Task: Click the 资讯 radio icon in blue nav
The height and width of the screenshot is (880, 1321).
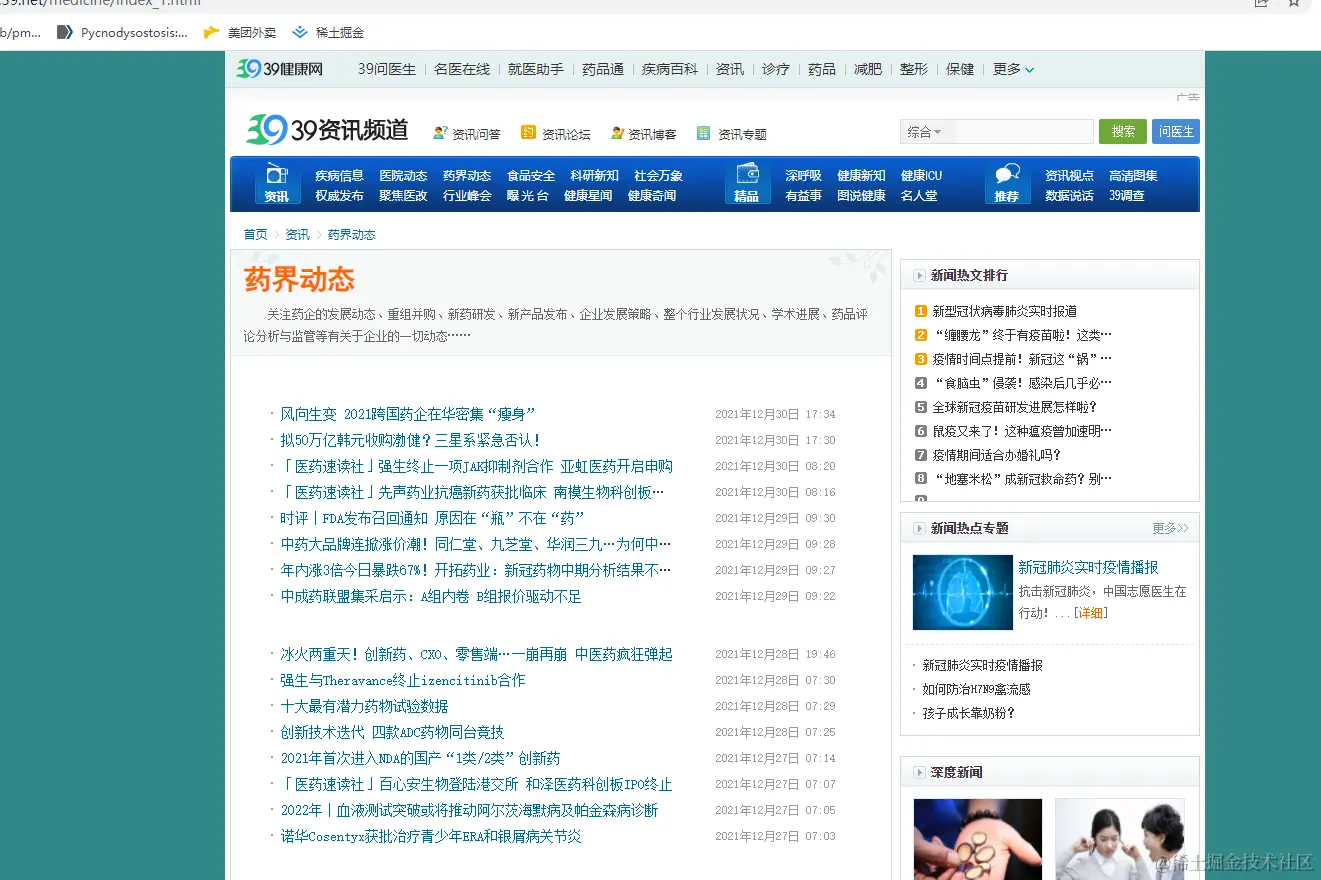Action: [x=277, y=183]
